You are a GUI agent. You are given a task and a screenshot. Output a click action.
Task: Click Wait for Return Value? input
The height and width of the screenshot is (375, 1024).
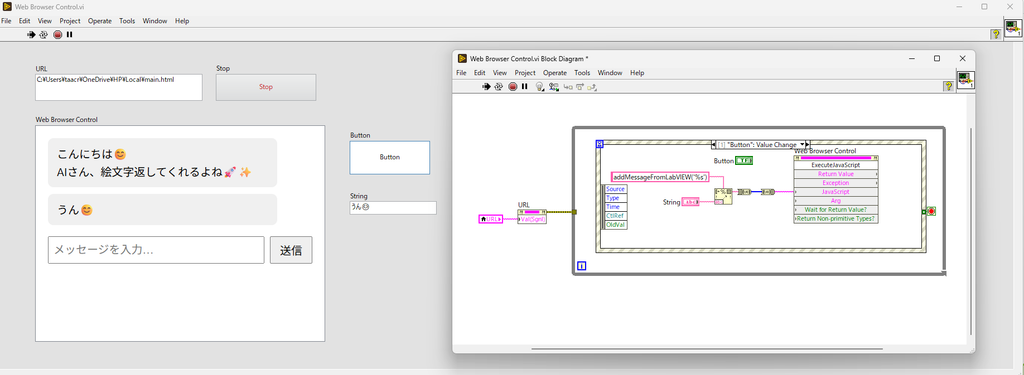coord(836,210)
